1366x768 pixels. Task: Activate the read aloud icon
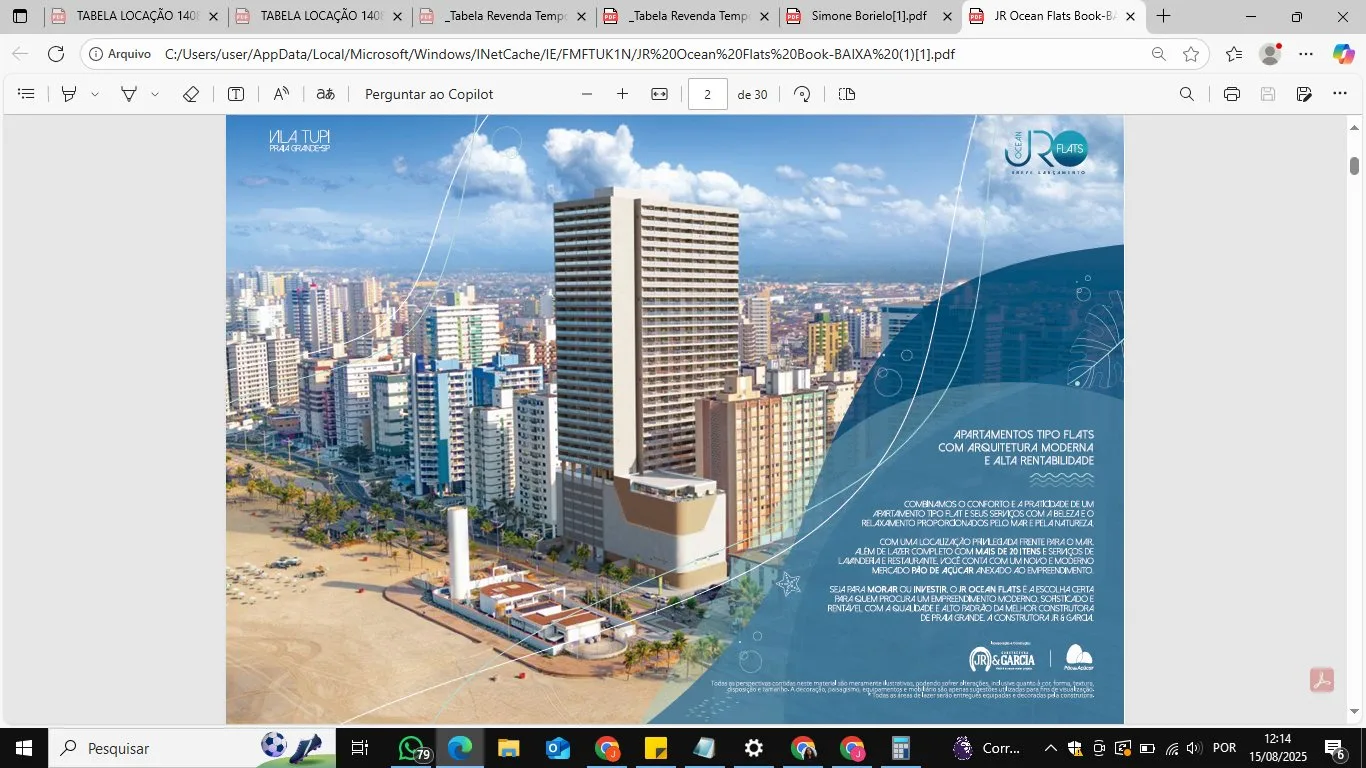[282, 94]
